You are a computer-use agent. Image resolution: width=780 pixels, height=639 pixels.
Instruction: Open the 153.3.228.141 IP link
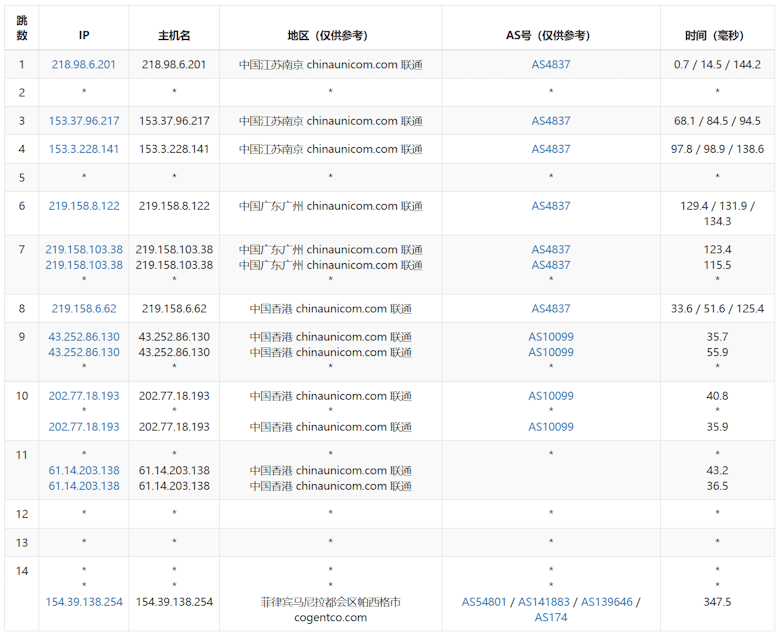click(84, 149)
